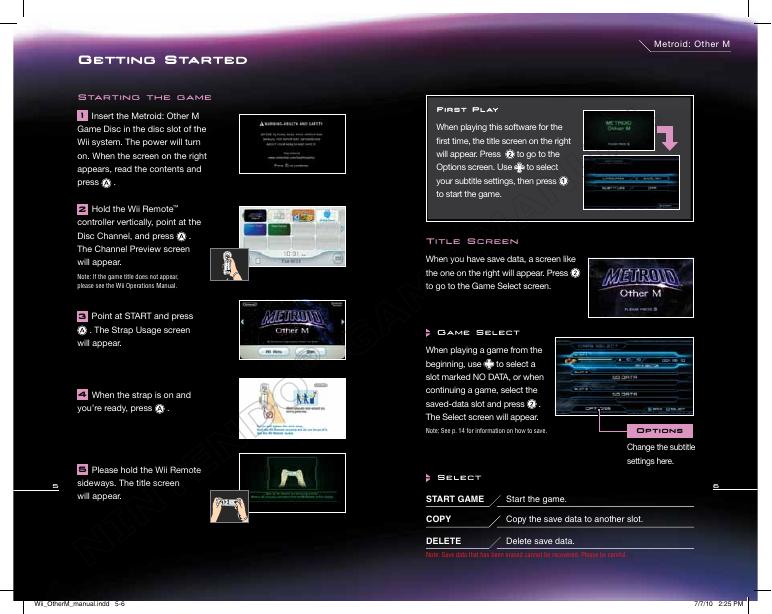
Task: Click the 'Game Select' heading text
Action: coord(479,333)
